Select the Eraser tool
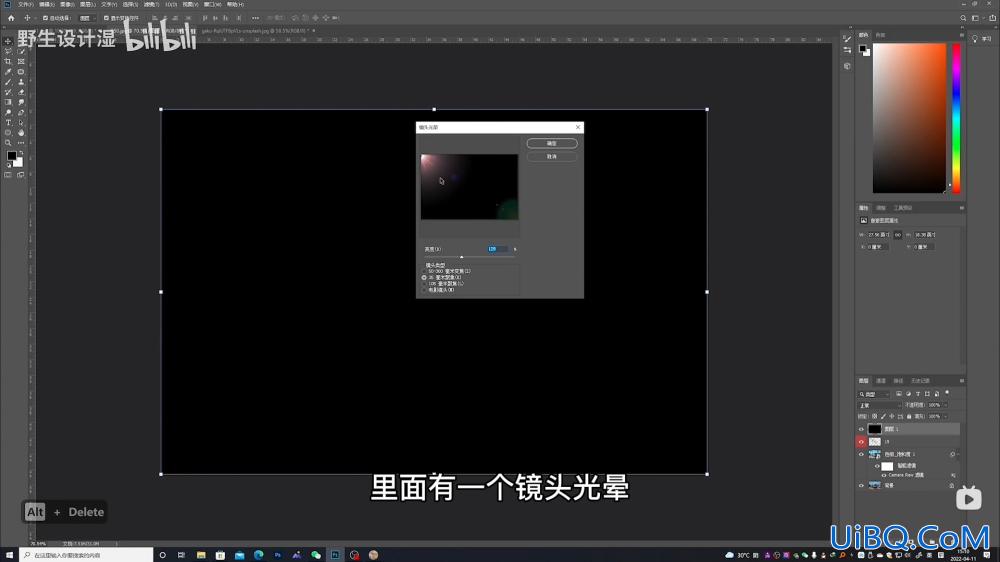The height and width of the screenshot is (562, 1000). (21, 92)
